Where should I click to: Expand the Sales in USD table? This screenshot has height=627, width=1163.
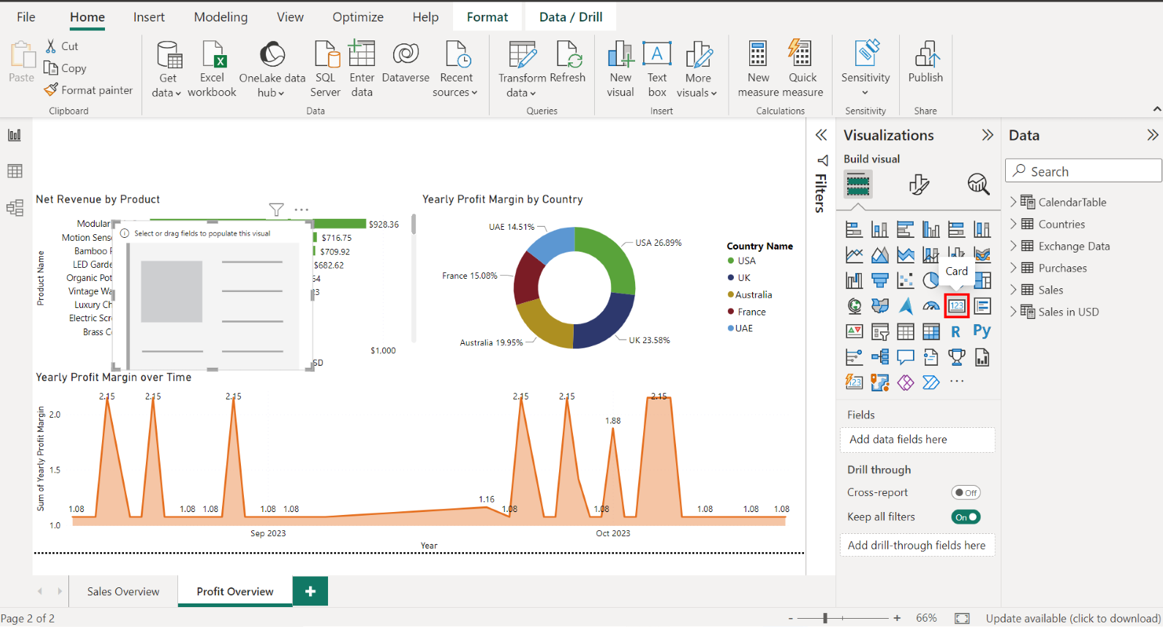click(x=1013, y=312)
